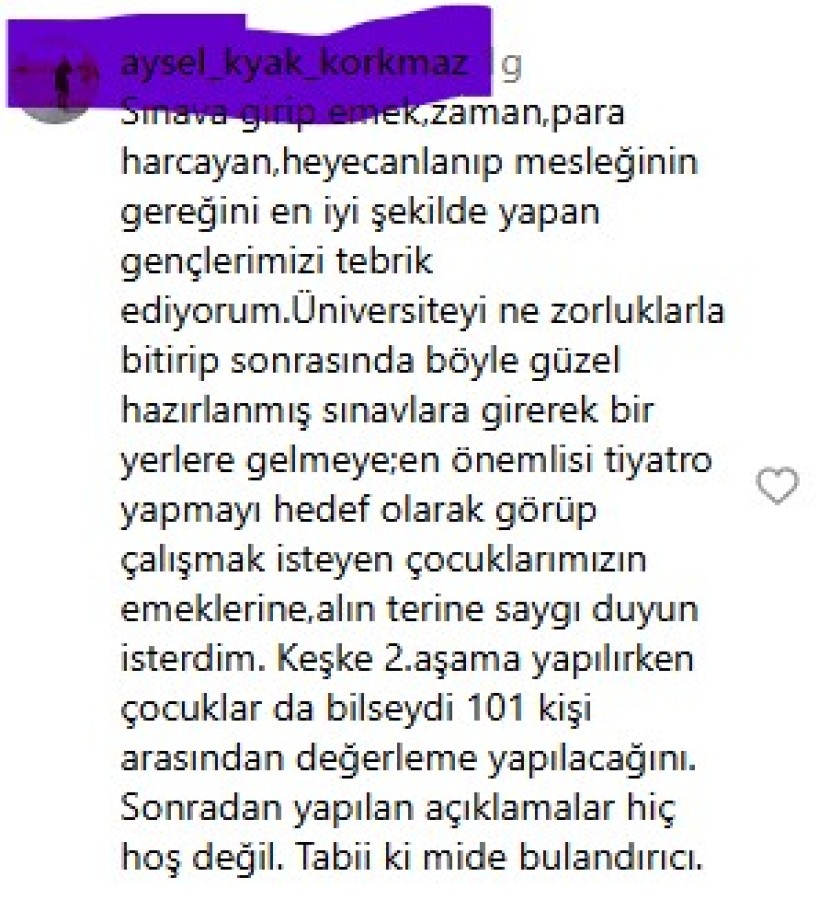
Task: Click the line starting 'harcayan,heyecanlanıp'
Action: (x=409, y=163)
